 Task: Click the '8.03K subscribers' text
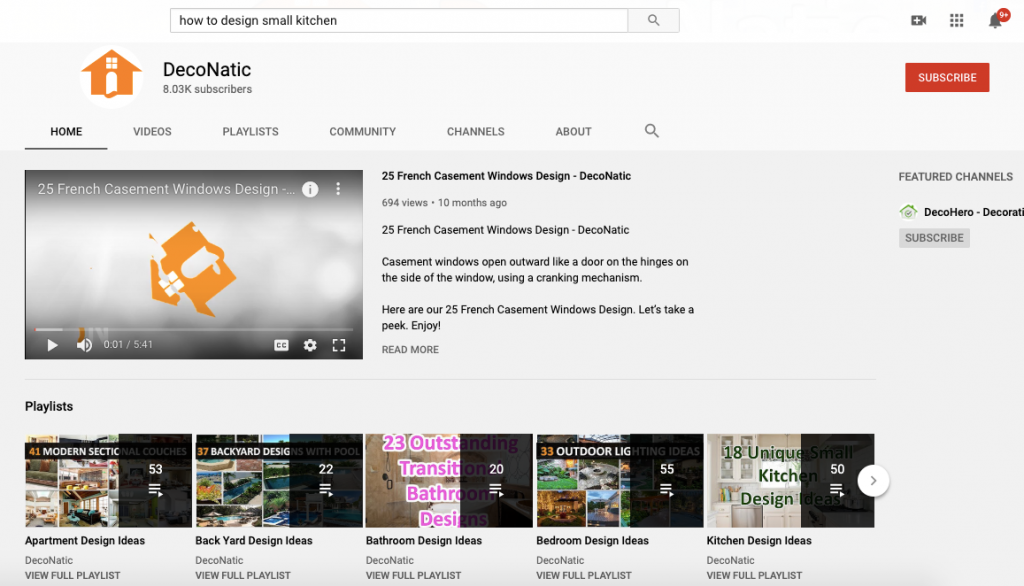click(x=207, y=89)
